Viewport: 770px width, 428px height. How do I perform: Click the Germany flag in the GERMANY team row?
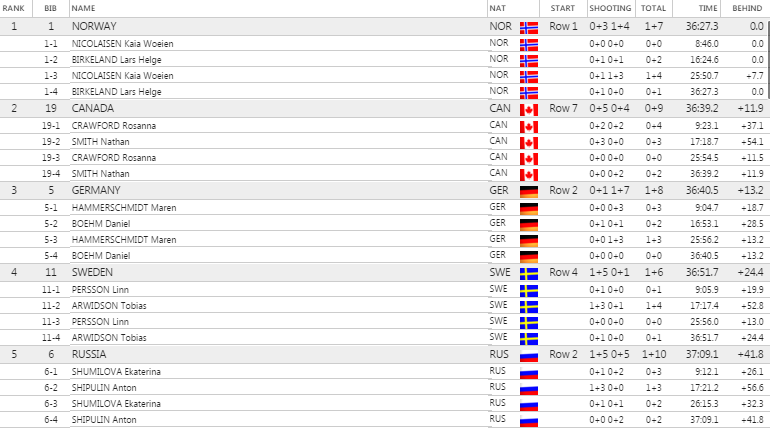pos(528,191)
